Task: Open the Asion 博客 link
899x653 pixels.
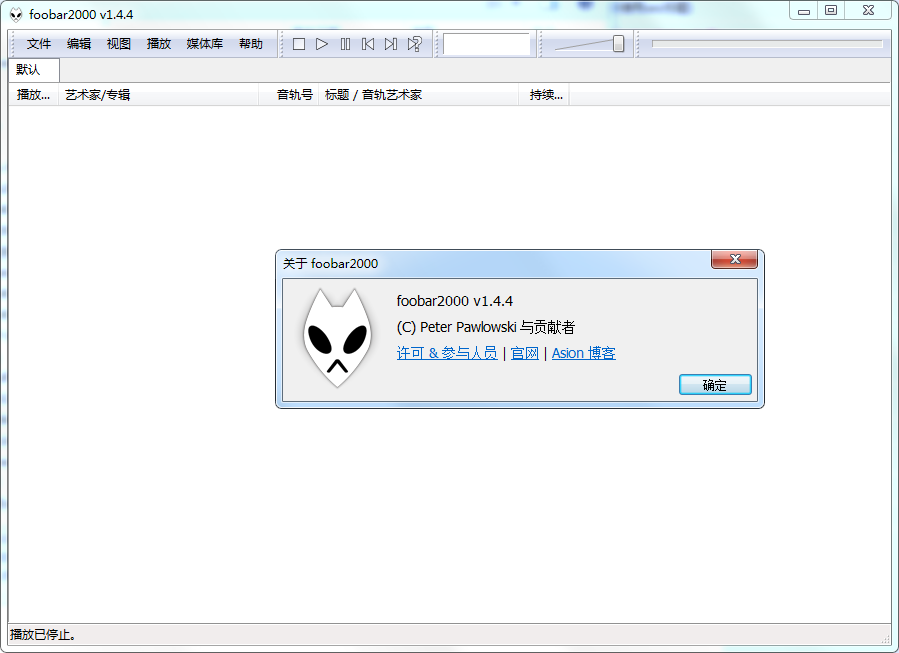Action: pos(584,353)
